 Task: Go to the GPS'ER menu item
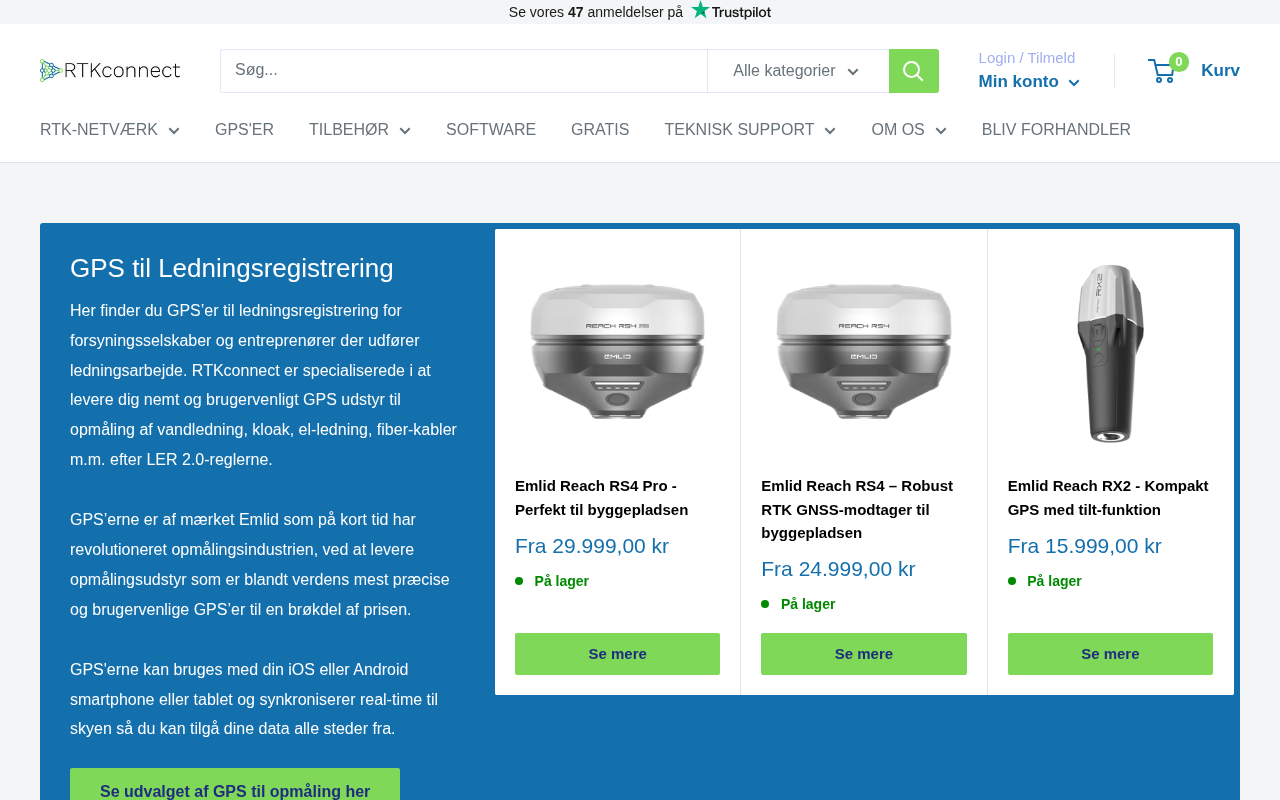point(244,130)
